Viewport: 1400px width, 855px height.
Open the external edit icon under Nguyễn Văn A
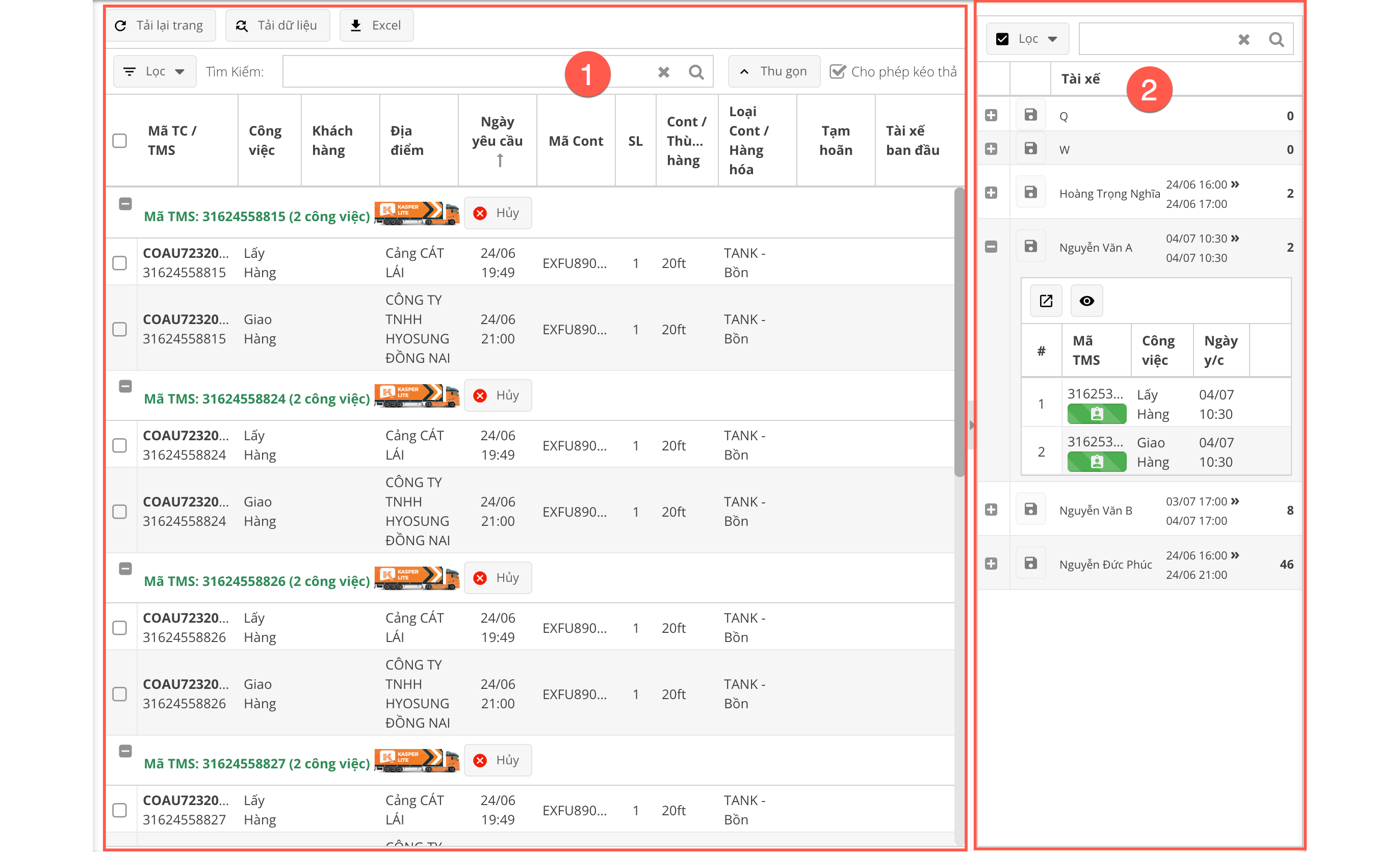coord(1046,301)
